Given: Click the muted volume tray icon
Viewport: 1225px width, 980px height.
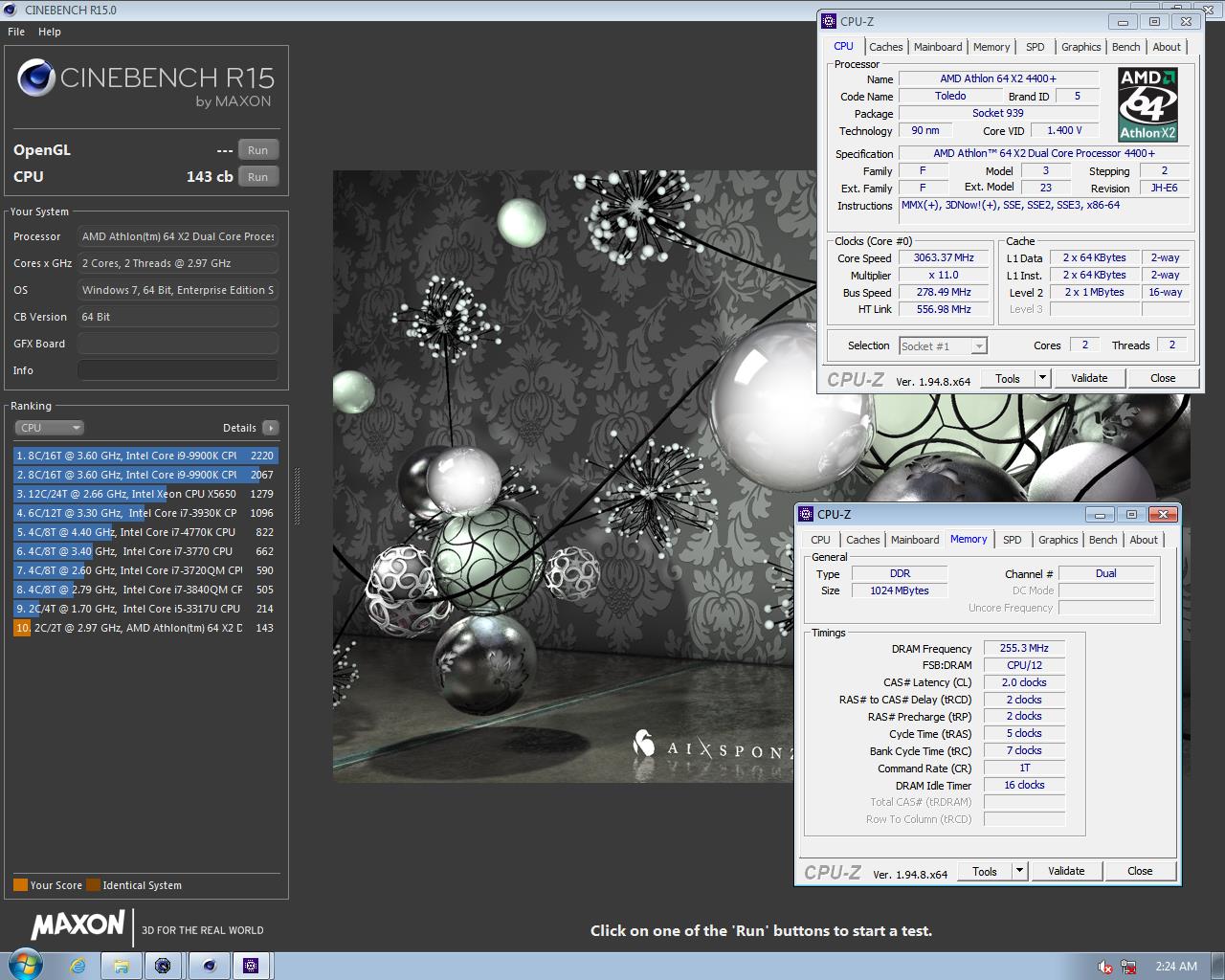Looking at the screenshot, I should point(1105,967).
